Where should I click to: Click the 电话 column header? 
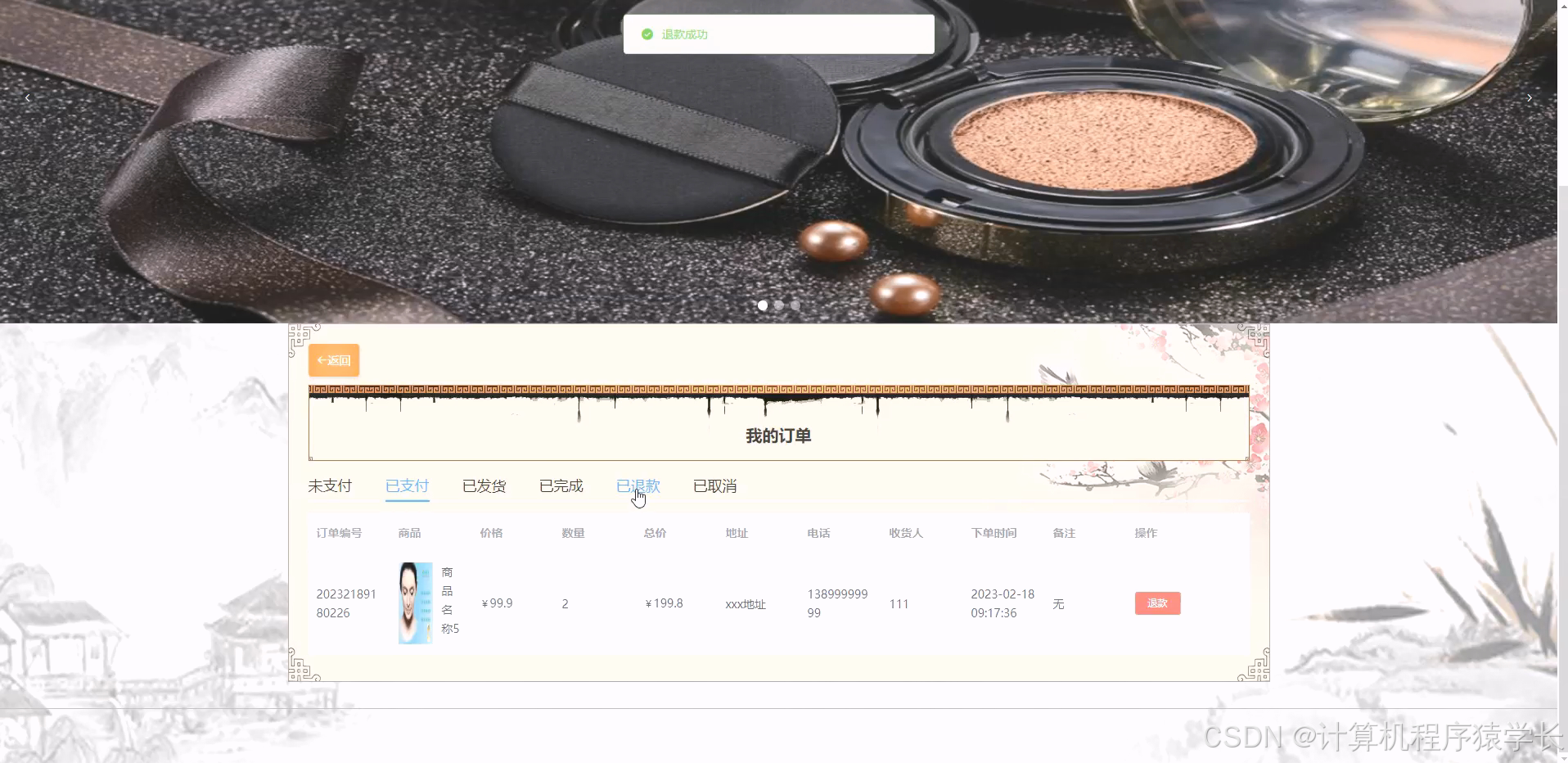(819, 533)
